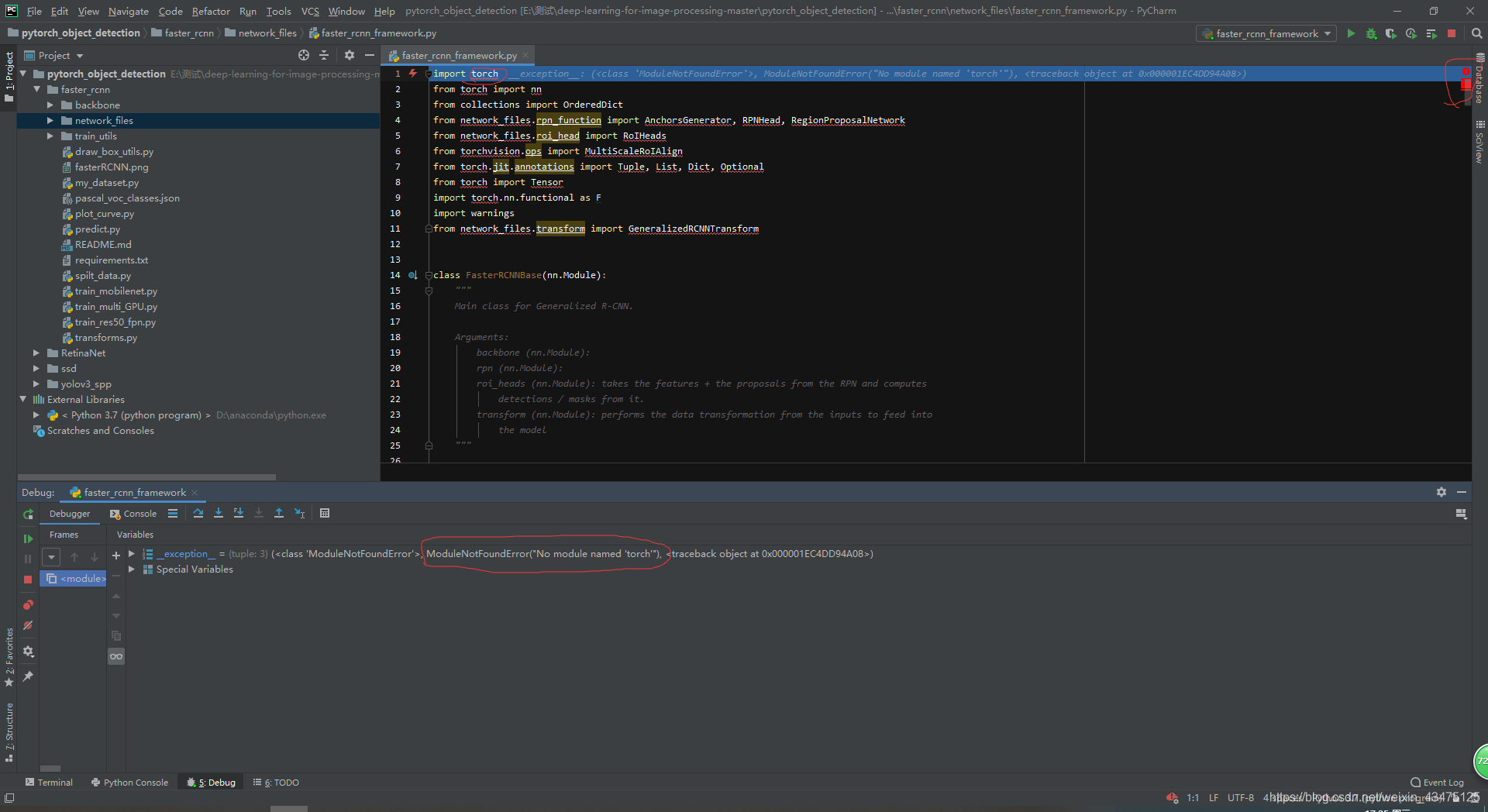This screenshot has width=1488, height=812.
Task: Open the Debug panel settings gear
Action: (x=1441, y=492)
